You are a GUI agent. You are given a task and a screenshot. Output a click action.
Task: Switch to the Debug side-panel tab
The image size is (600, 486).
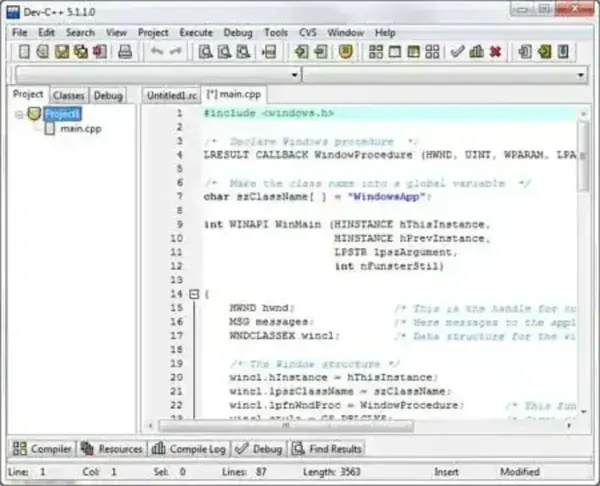(108, 95)
